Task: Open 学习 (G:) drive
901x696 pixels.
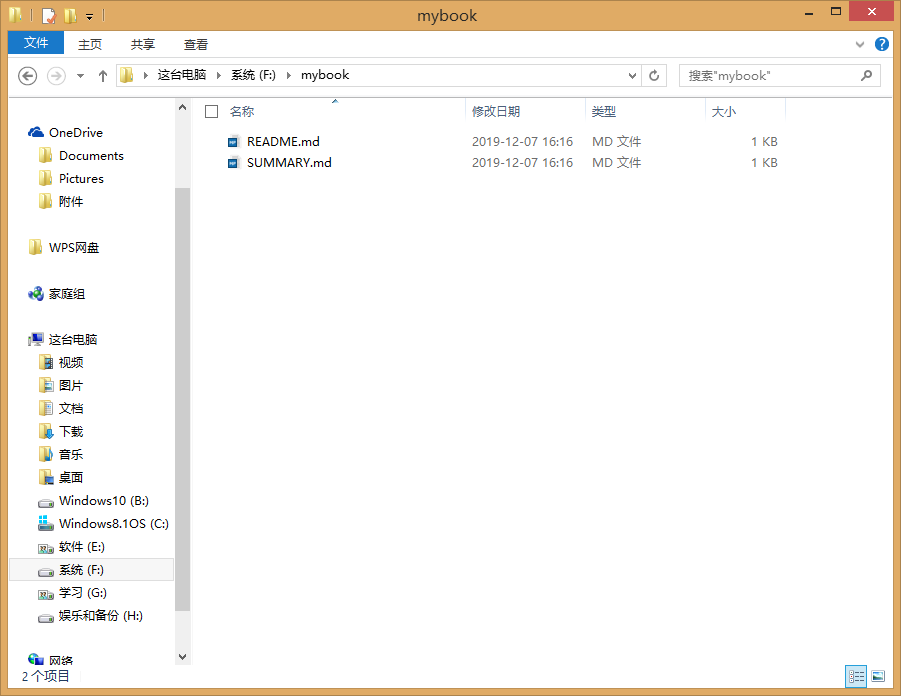Action: 83,593
